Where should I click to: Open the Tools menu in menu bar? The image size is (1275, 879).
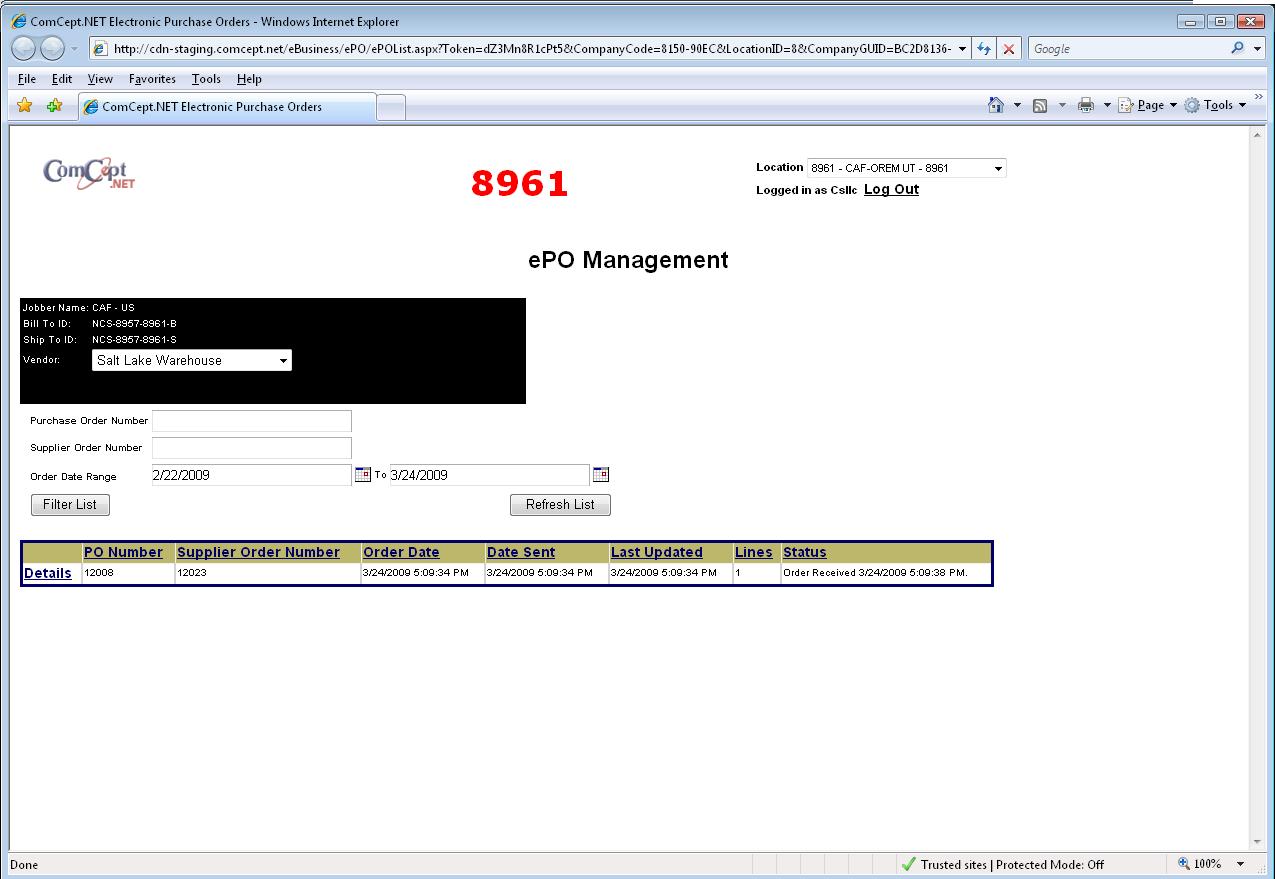tap(206, 79)
